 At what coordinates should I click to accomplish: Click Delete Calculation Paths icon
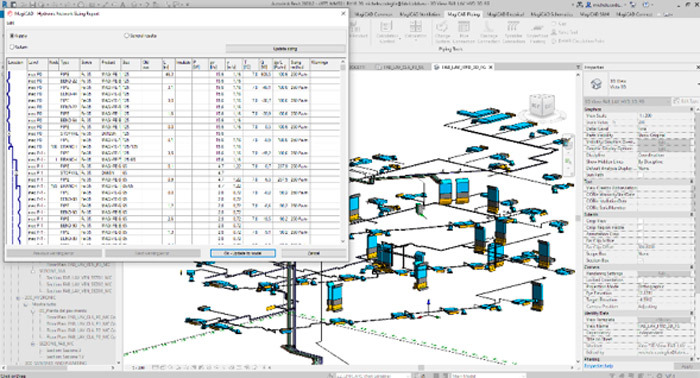click(x=554, y=41)
